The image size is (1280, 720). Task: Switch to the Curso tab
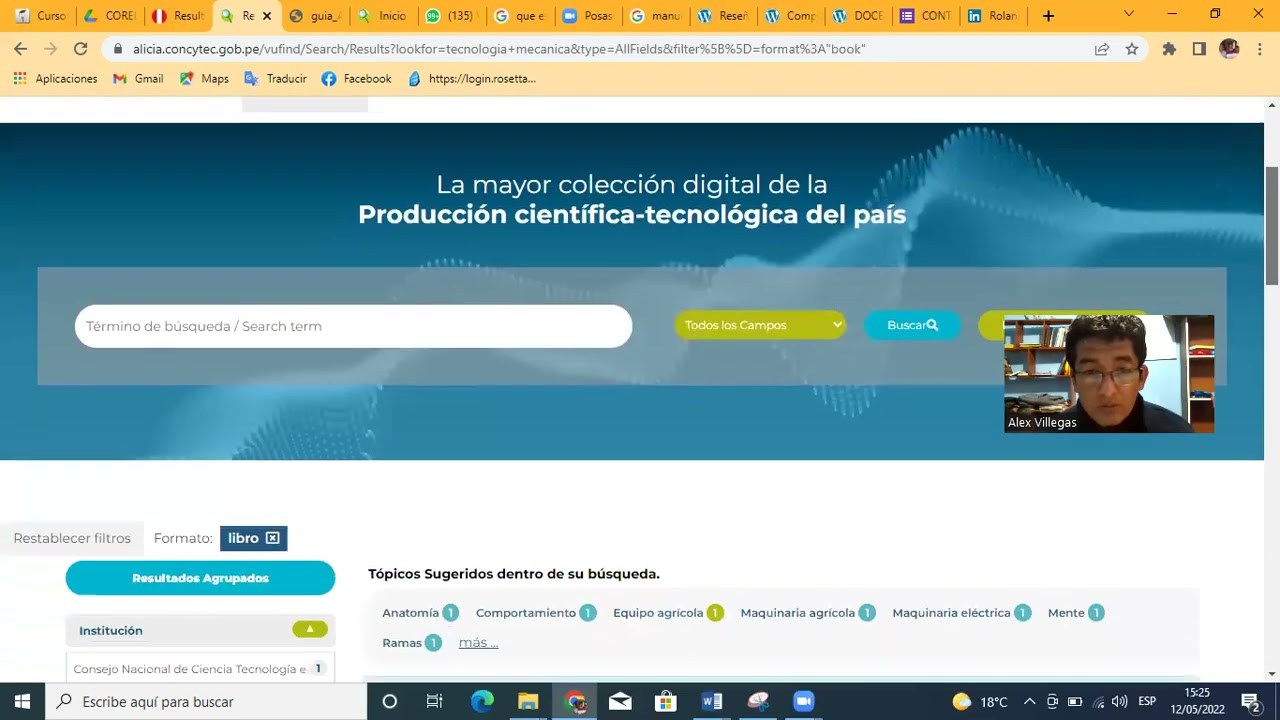tap(40, 16)
